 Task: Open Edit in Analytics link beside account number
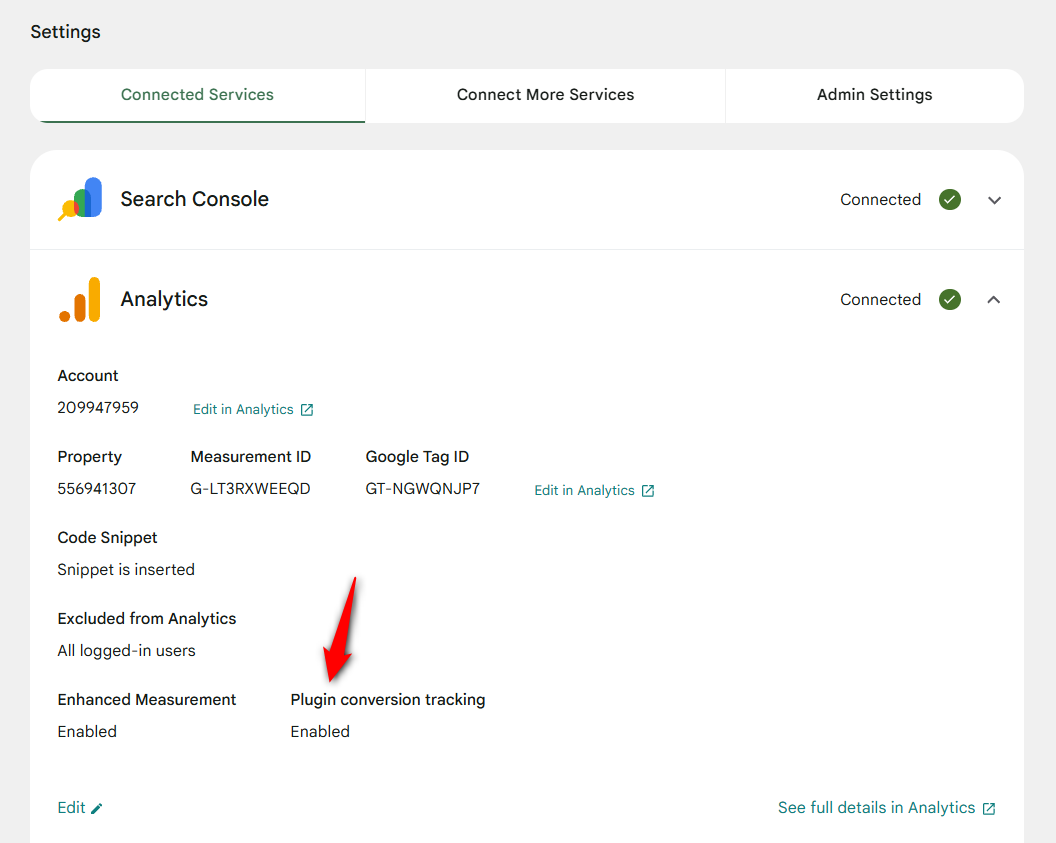[x=253, y=409]
